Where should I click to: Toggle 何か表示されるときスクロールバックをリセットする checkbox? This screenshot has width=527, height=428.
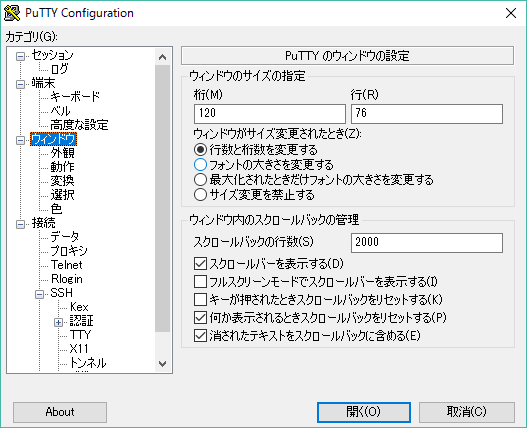[320, 317]
